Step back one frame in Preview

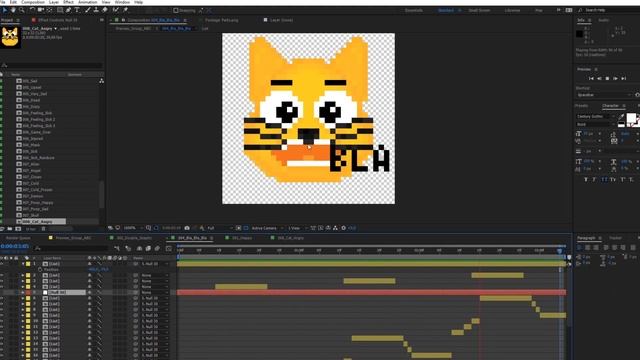click(599, 78)
